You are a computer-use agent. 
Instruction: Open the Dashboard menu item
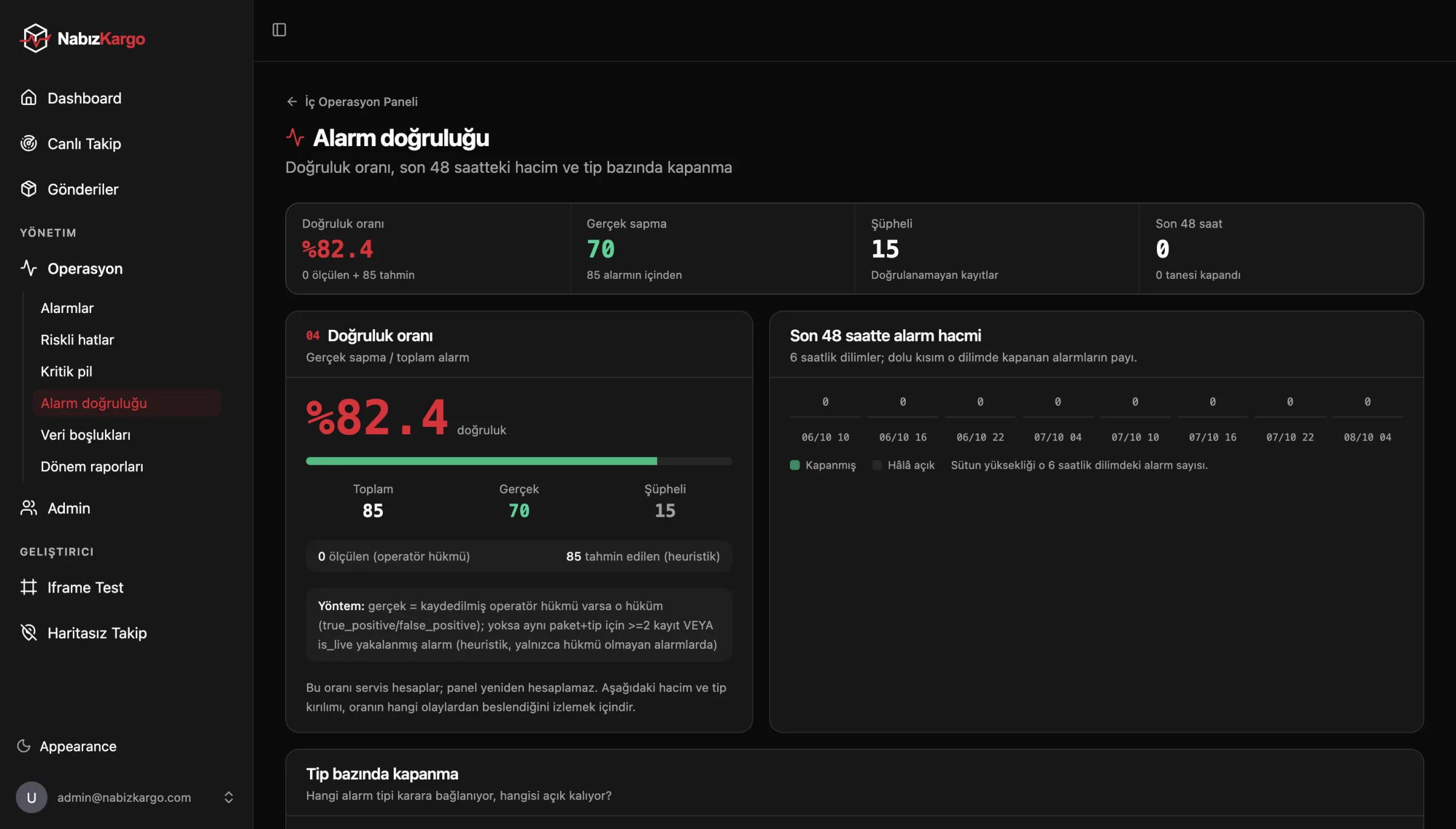pos(126,98)
